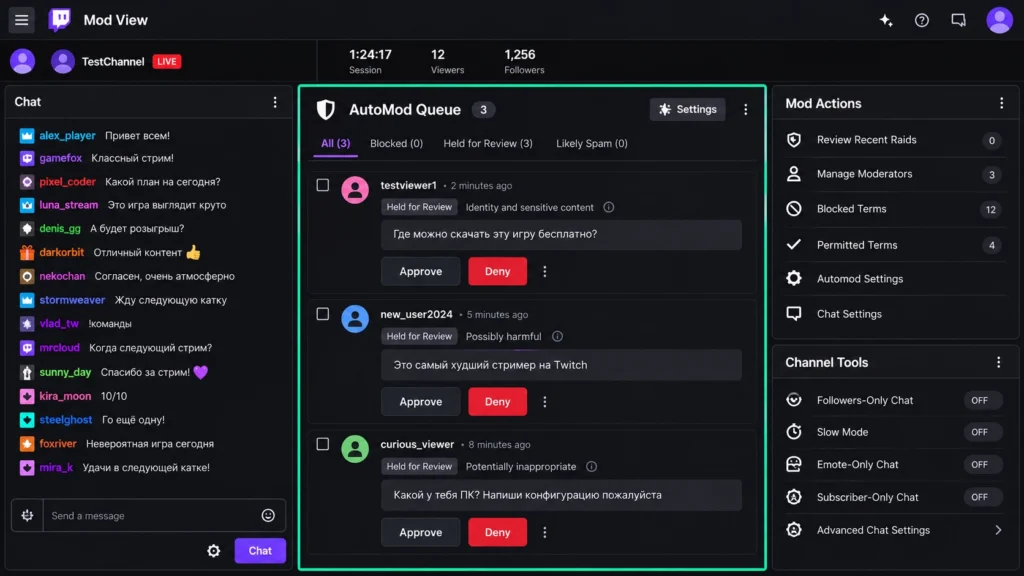Click username alex_player in chat
1024x576 pixels.
click(x=67, y=136)
